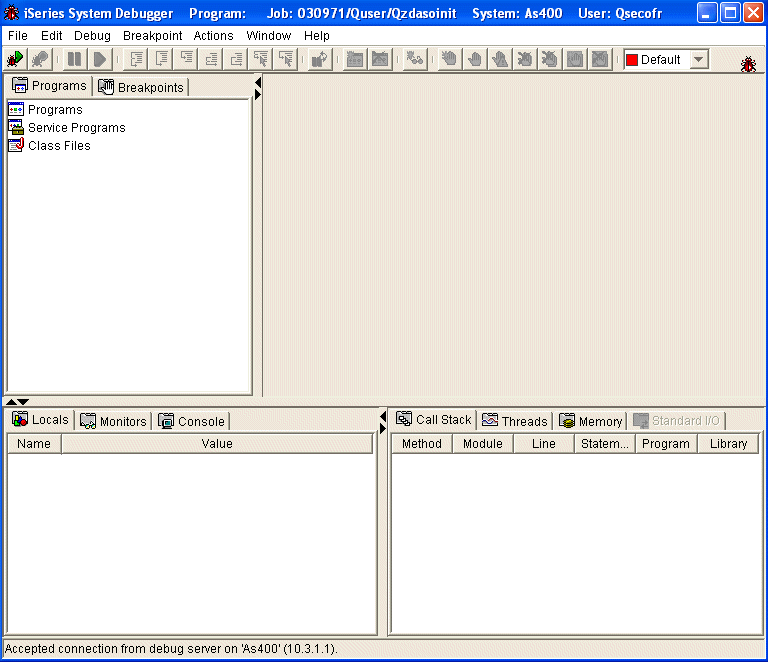Open the Debug menu
Image resolution: width=768 pixels, height=662 pixels.
tap(92, 36)
